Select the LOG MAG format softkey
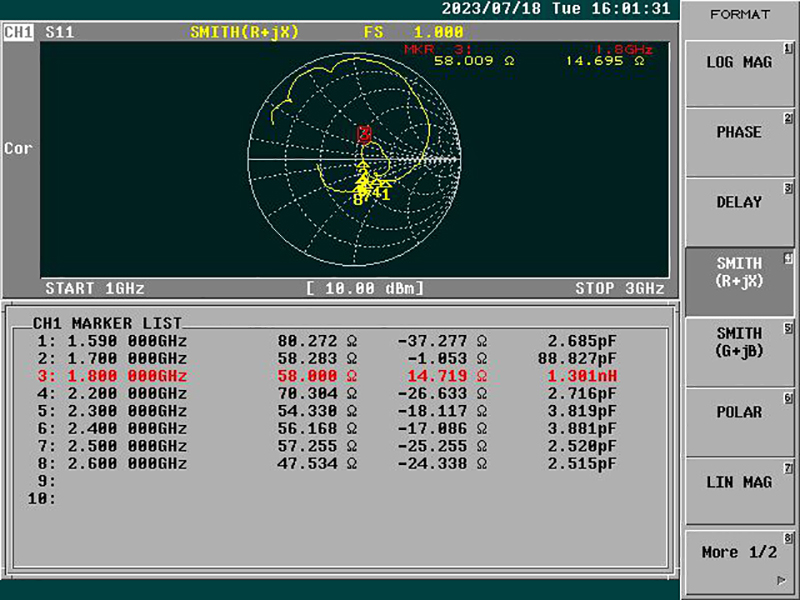The width and height of the screenshot is (800, 600). pos(739,74)
